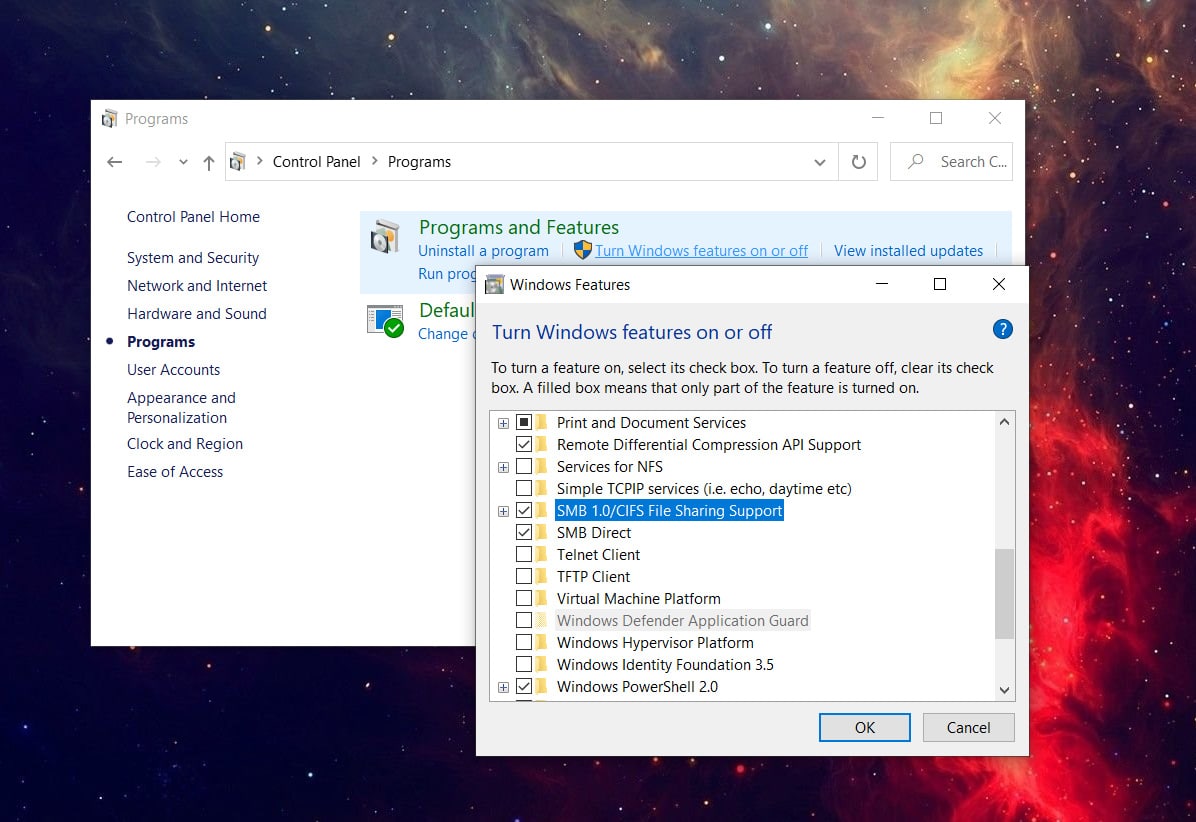This screenshot has width=1196, height=822.
Task: Focus the Search Control Panel field
Action: (951, 162)
